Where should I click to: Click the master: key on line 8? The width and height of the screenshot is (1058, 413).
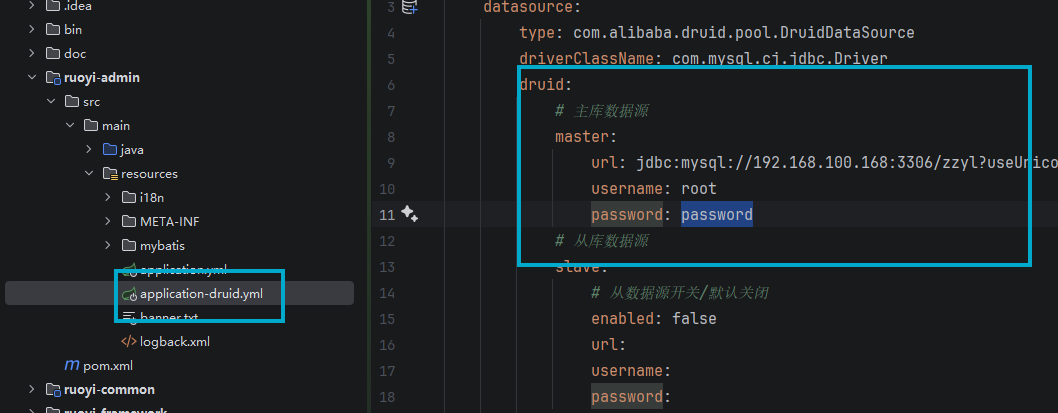coord(586,137)
